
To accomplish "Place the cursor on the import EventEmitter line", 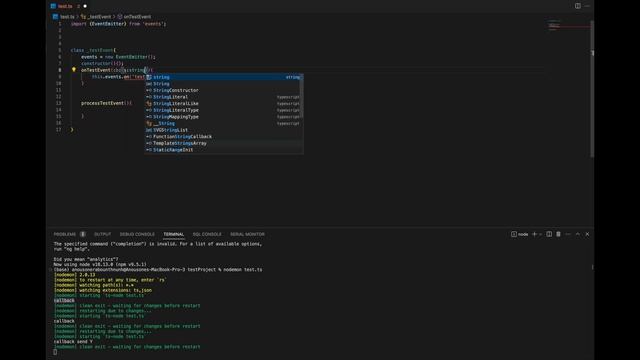I will (118, 24).
